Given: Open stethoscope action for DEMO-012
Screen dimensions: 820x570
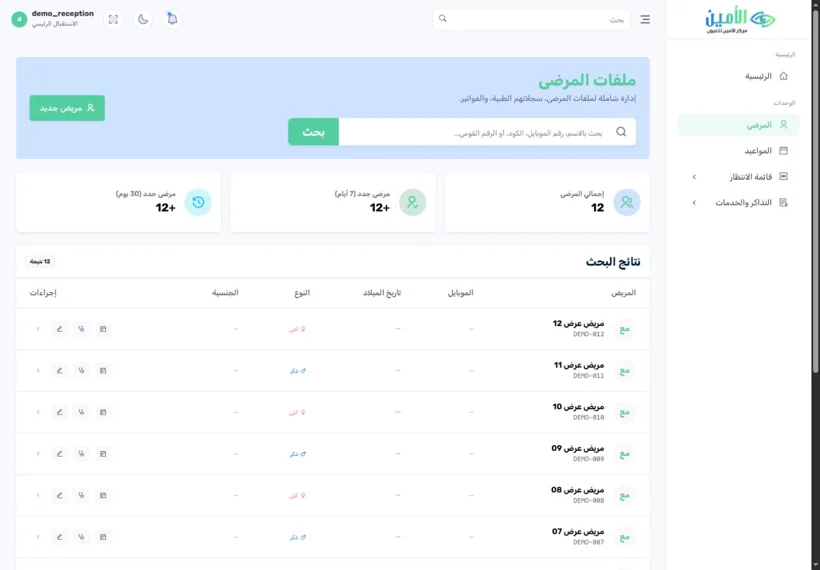Looking at the screenshot, I should tap(81, 329).
